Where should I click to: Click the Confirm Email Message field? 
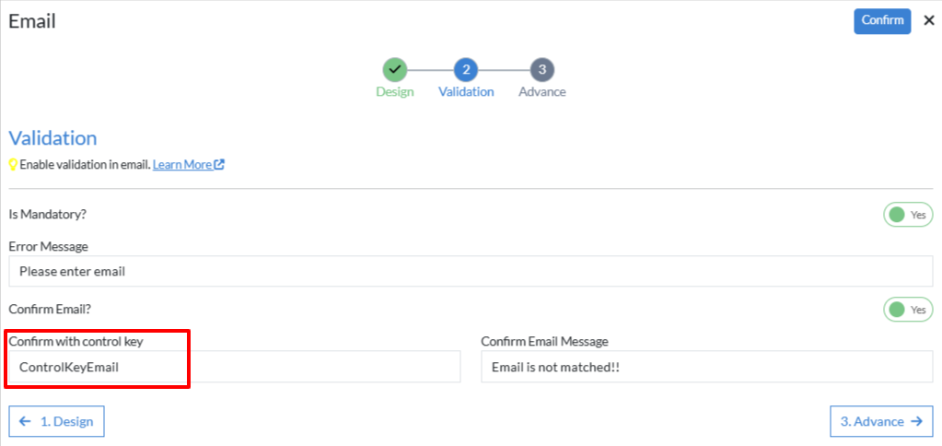point(706,367)
